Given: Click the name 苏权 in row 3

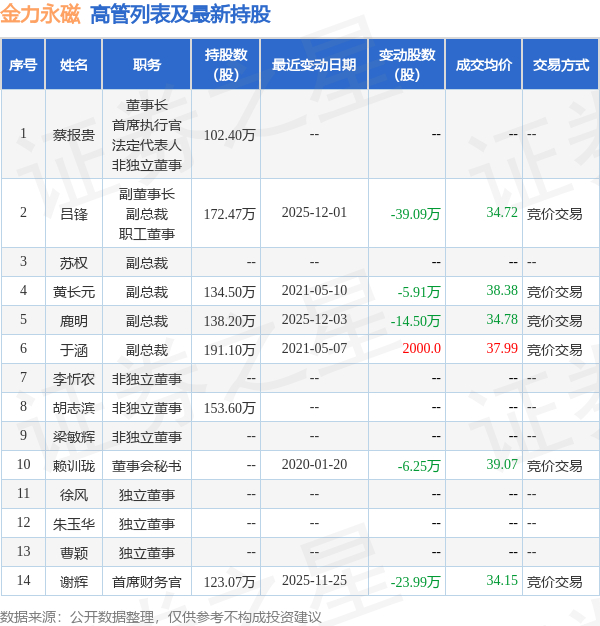Looking at the screenshot, I should (x=74, y=263).
